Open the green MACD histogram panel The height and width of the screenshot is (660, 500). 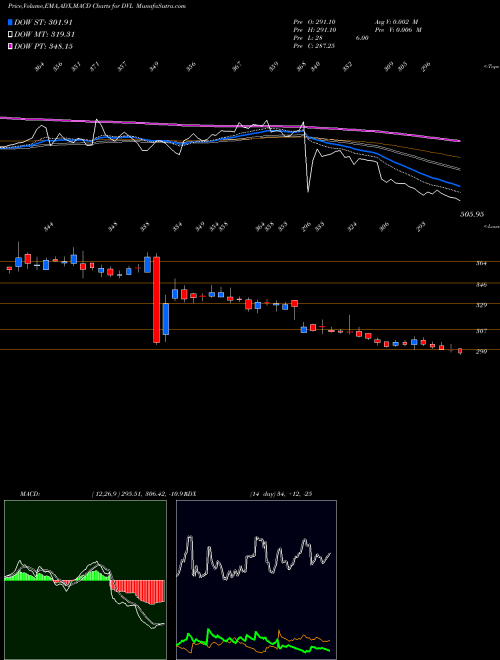coord(85,580)
